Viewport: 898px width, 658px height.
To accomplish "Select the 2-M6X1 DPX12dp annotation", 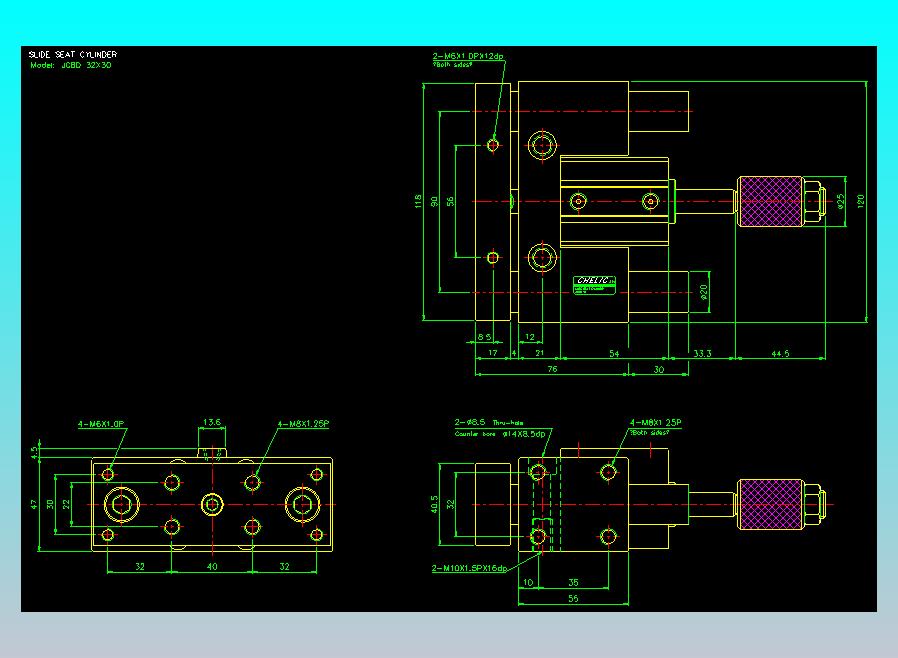I will [468, 56].
